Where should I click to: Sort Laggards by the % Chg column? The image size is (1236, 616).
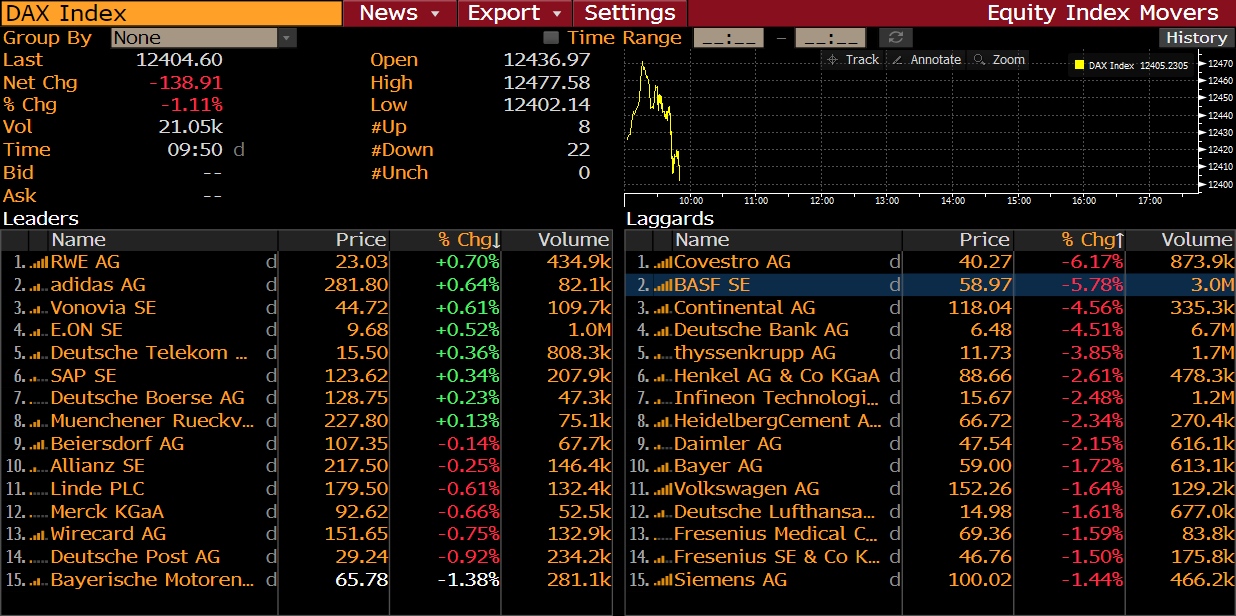point(1092,240)
